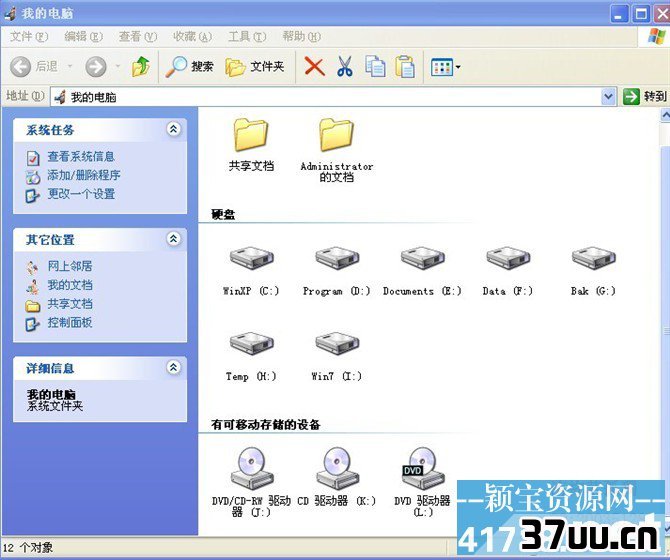Viewport: 670px width, 560px height.
Task: Open the 查看(V) menu
Action: 138,37
